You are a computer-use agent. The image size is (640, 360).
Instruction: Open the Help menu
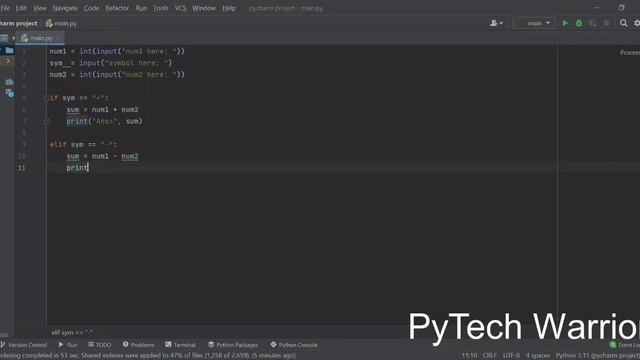click(x=229, y=8)
